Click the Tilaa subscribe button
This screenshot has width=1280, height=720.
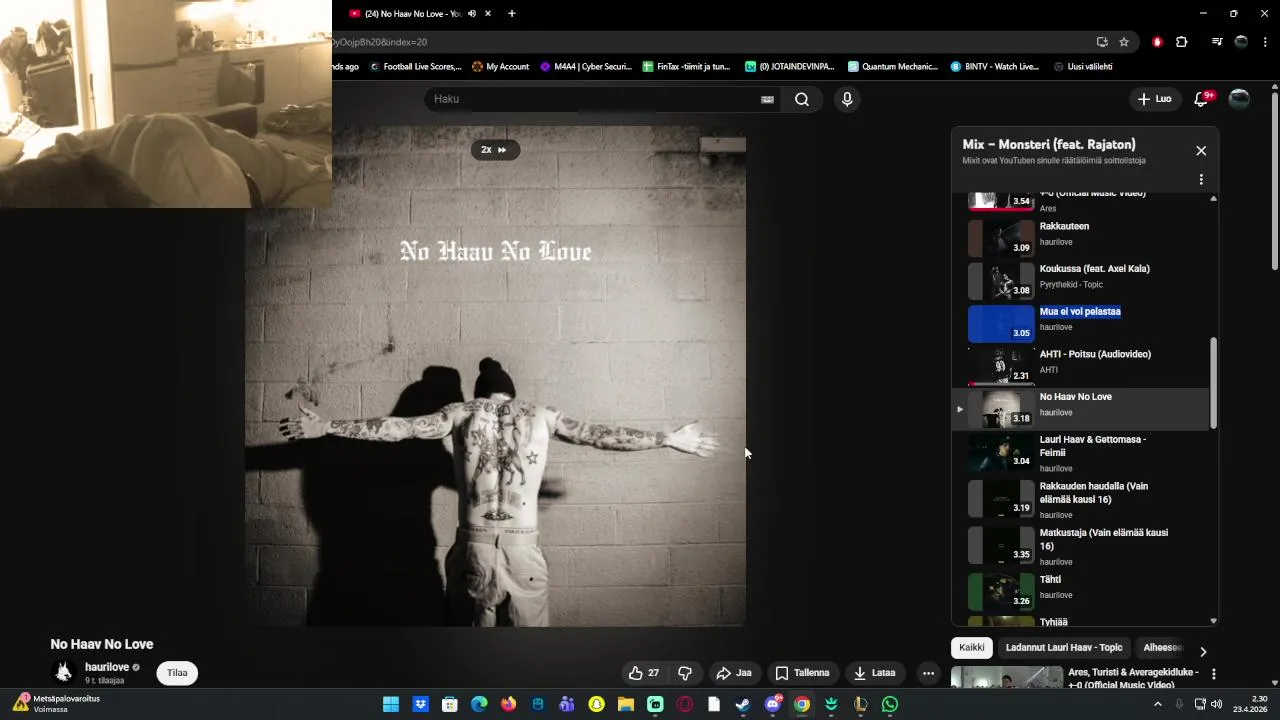tap(177, 673)
